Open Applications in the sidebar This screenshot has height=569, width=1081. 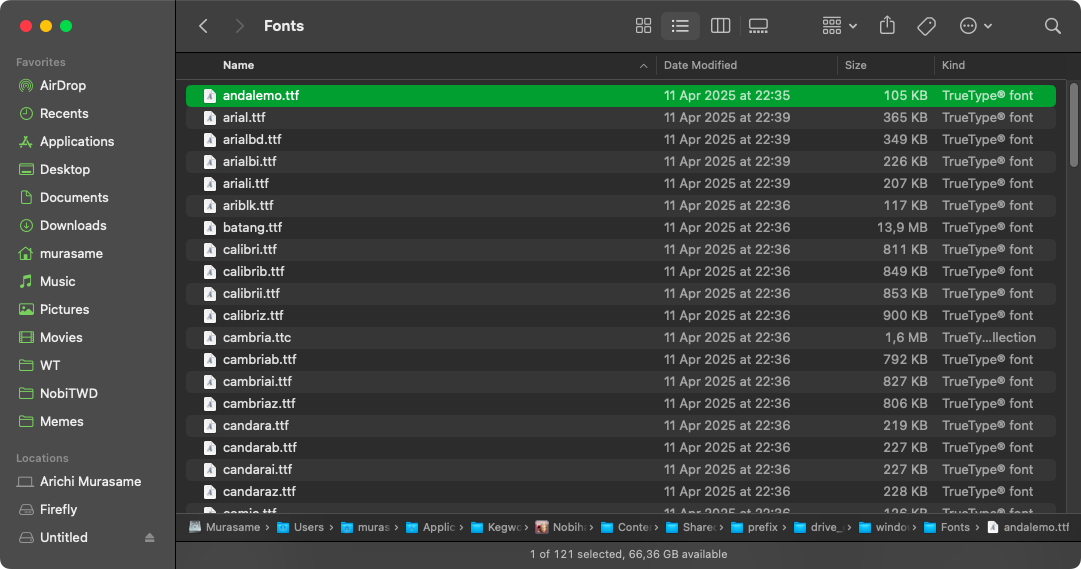click(77, 141)
